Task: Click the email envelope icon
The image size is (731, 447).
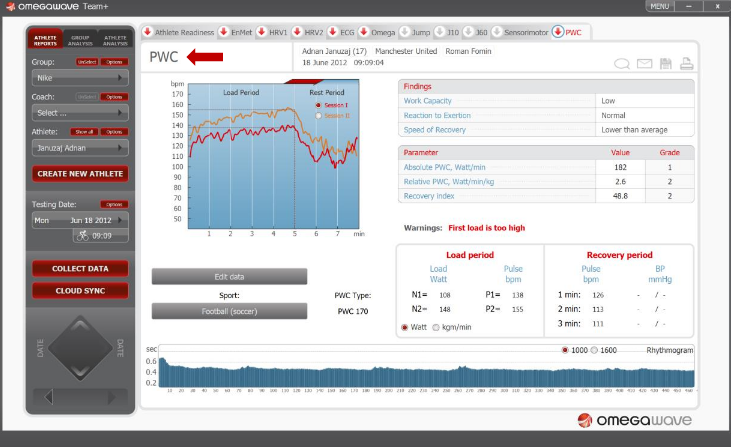Action: [644, 63]
